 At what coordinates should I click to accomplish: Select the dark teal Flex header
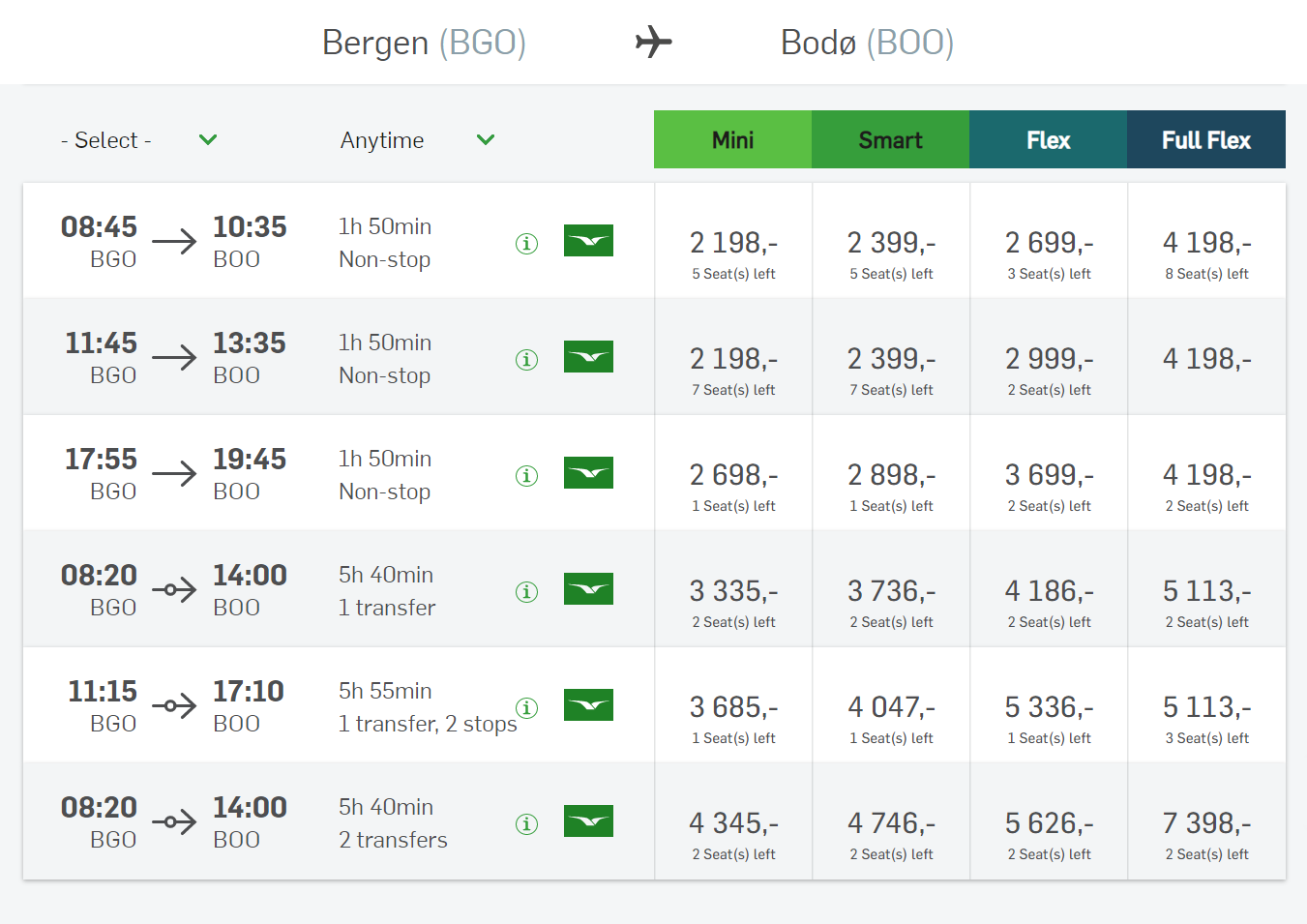tap(1048, 139)
